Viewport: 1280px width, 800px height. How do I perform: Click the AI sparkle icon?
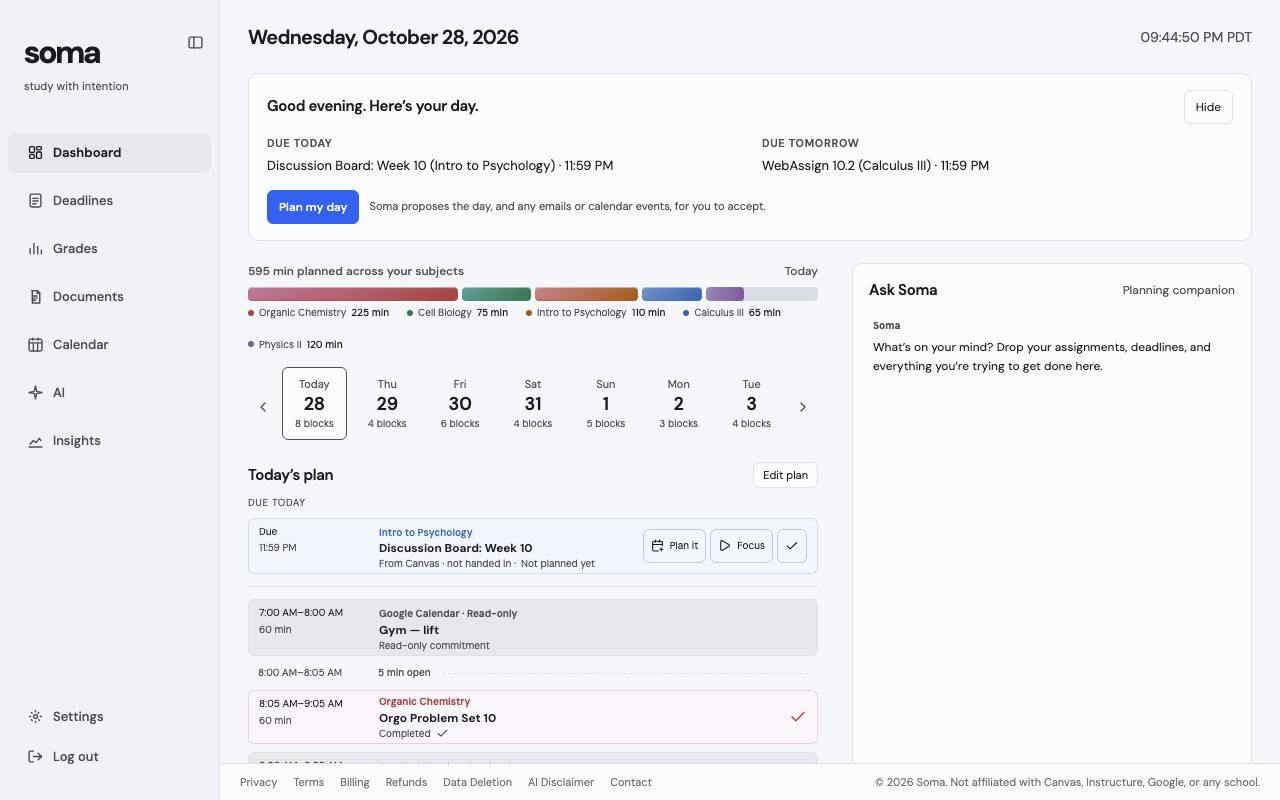click(35, 393)
